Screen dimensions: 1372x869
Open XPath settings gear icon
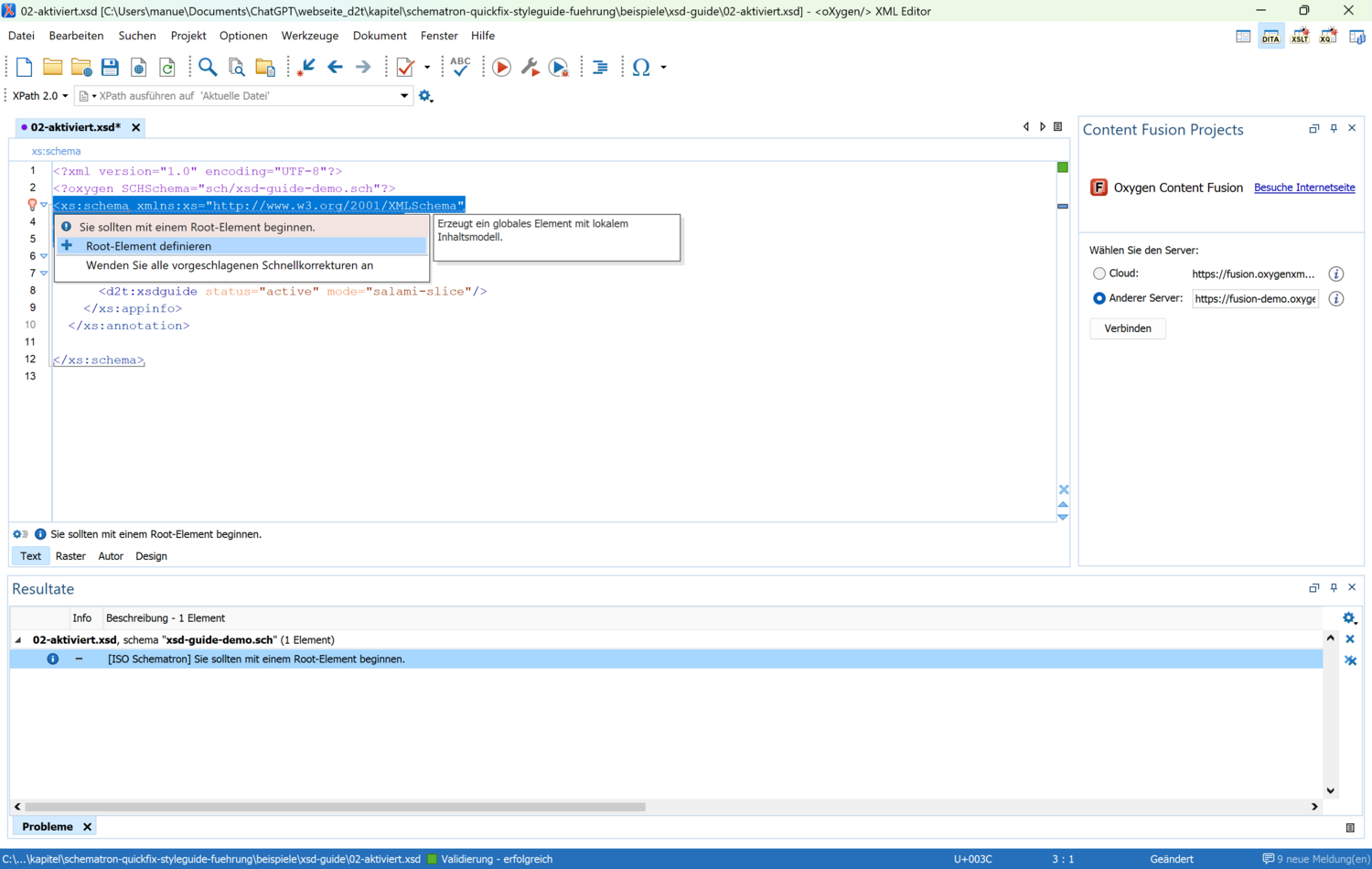425,96
